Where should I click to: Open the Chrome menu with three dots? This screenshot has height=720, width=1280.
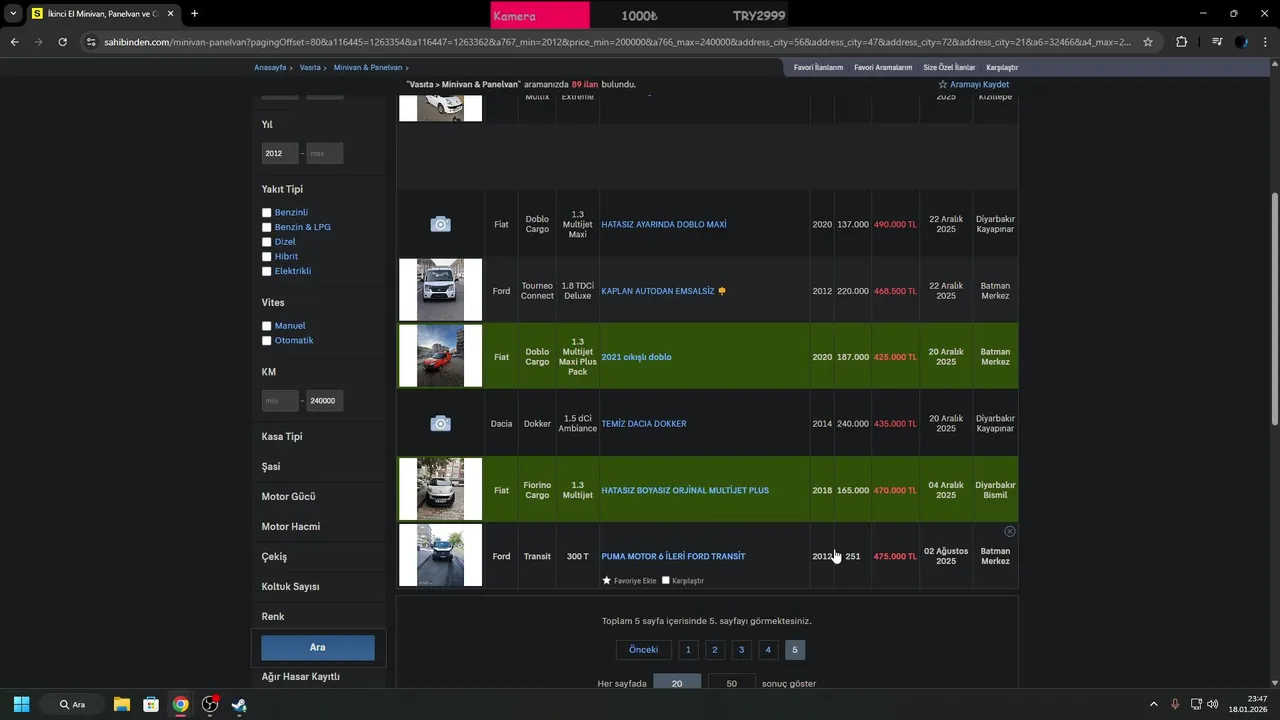(x=1265, y=42)
